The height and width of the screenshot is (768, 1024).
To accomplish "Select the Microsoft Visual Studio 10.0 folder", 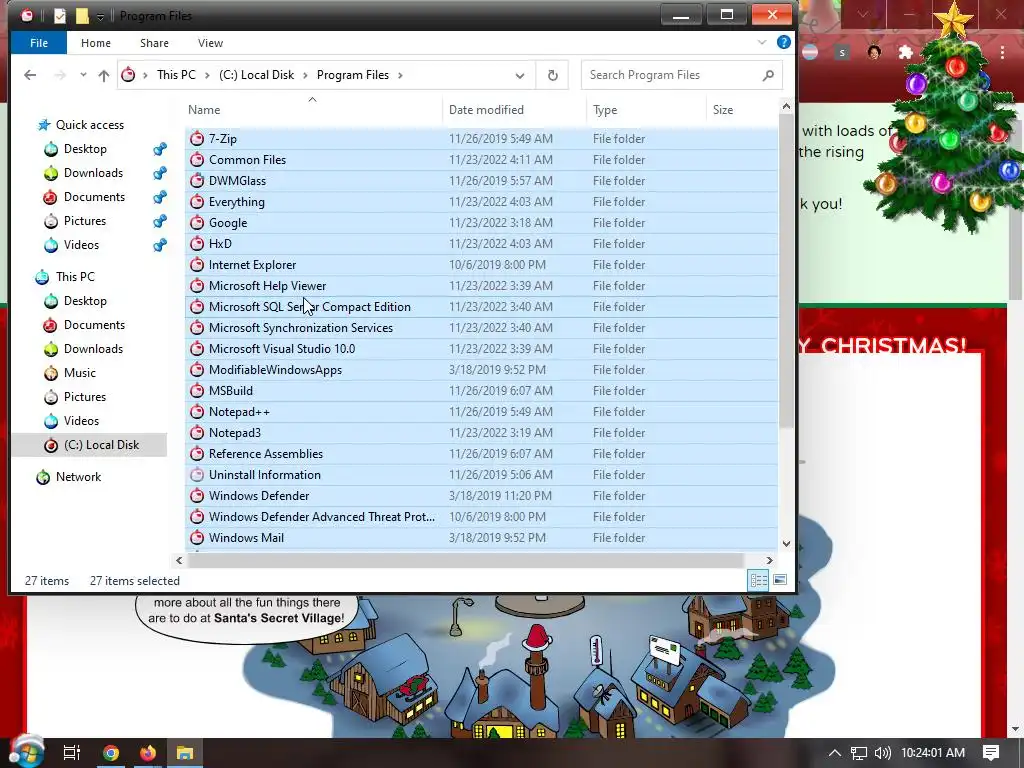I will tap(282, 349).
